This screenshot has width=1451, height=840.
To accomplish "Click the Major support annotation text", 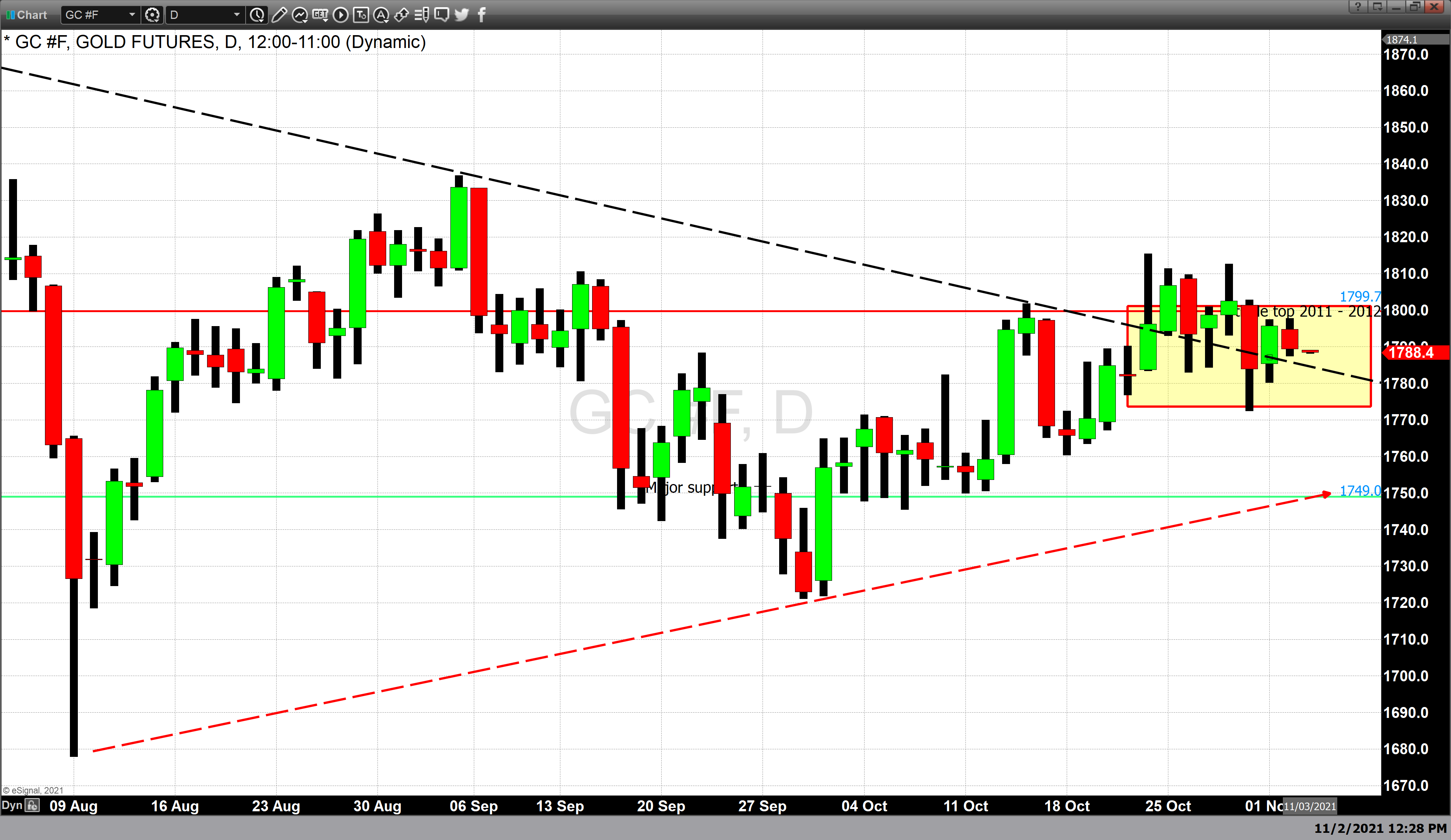I will pyautogui.click(x=692, y=488).
